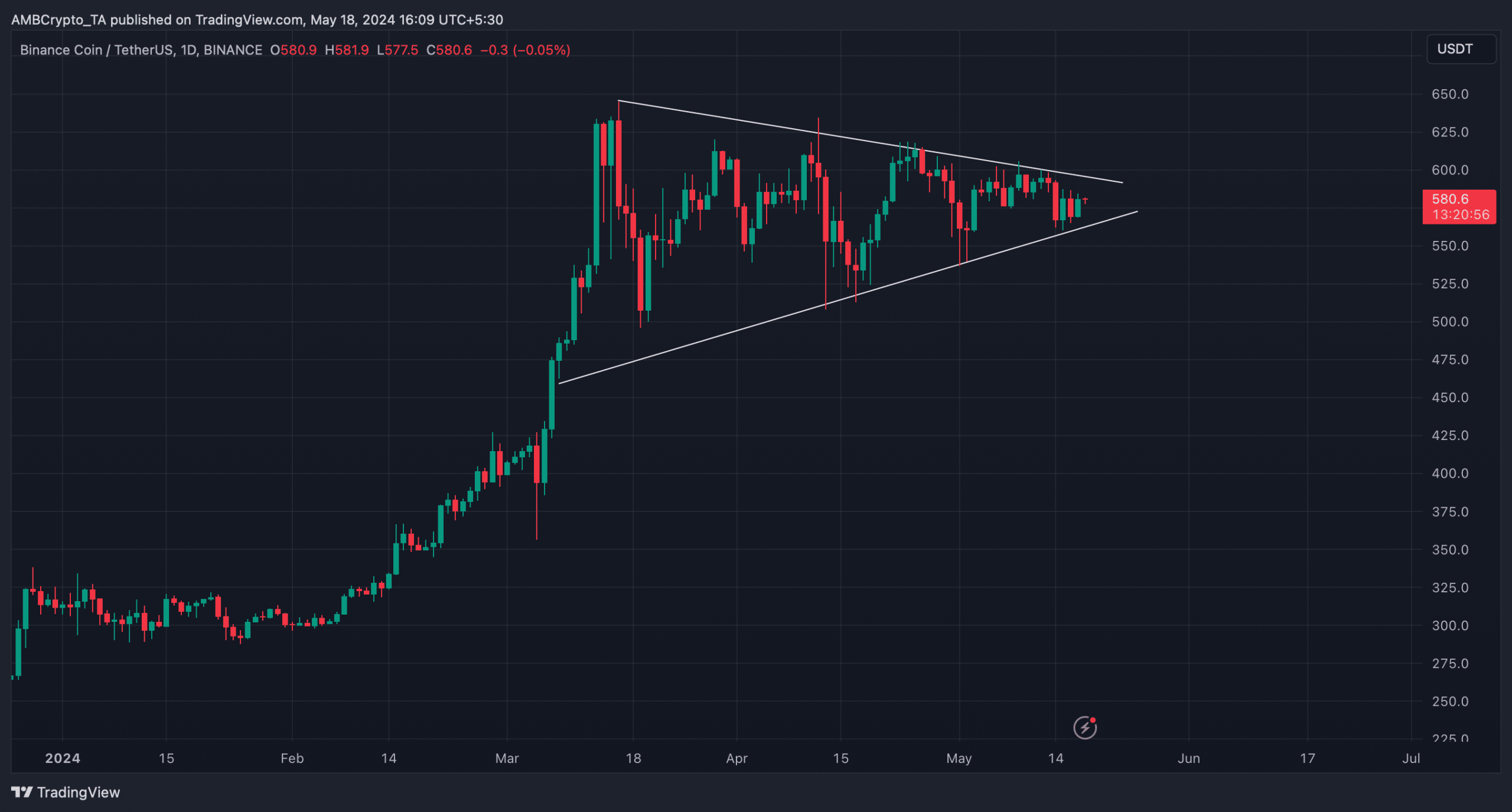Viewport: 1512px width, 812px height.
Task: Click the 400.0 price axis label
Action: coord(1449,473)
